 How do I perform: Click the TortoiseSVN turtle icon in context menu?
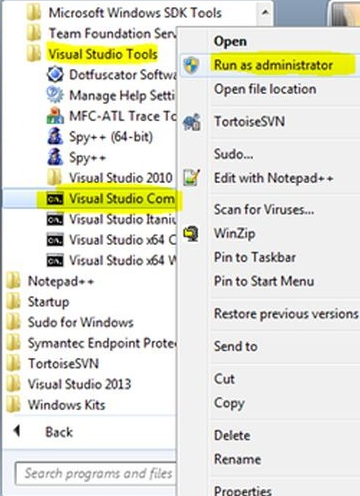(x=191, y=122)
